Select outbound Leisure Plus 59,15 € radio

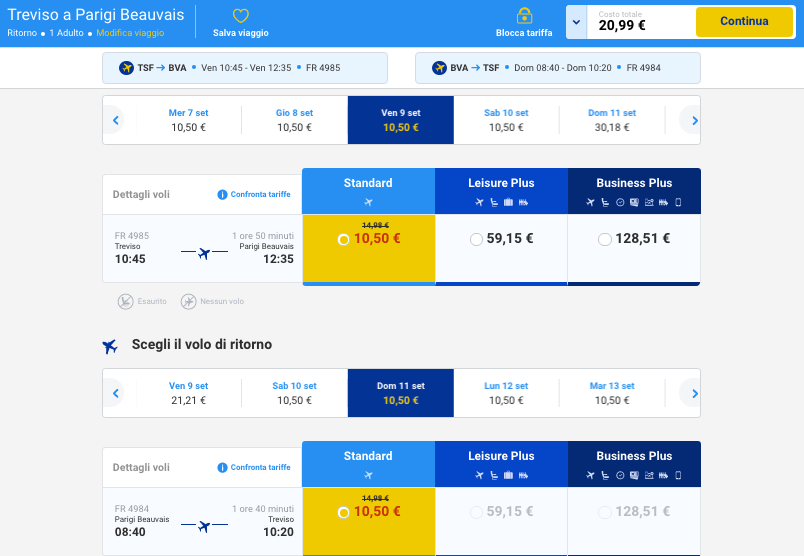pyautogui.click(x=476, y=239)
